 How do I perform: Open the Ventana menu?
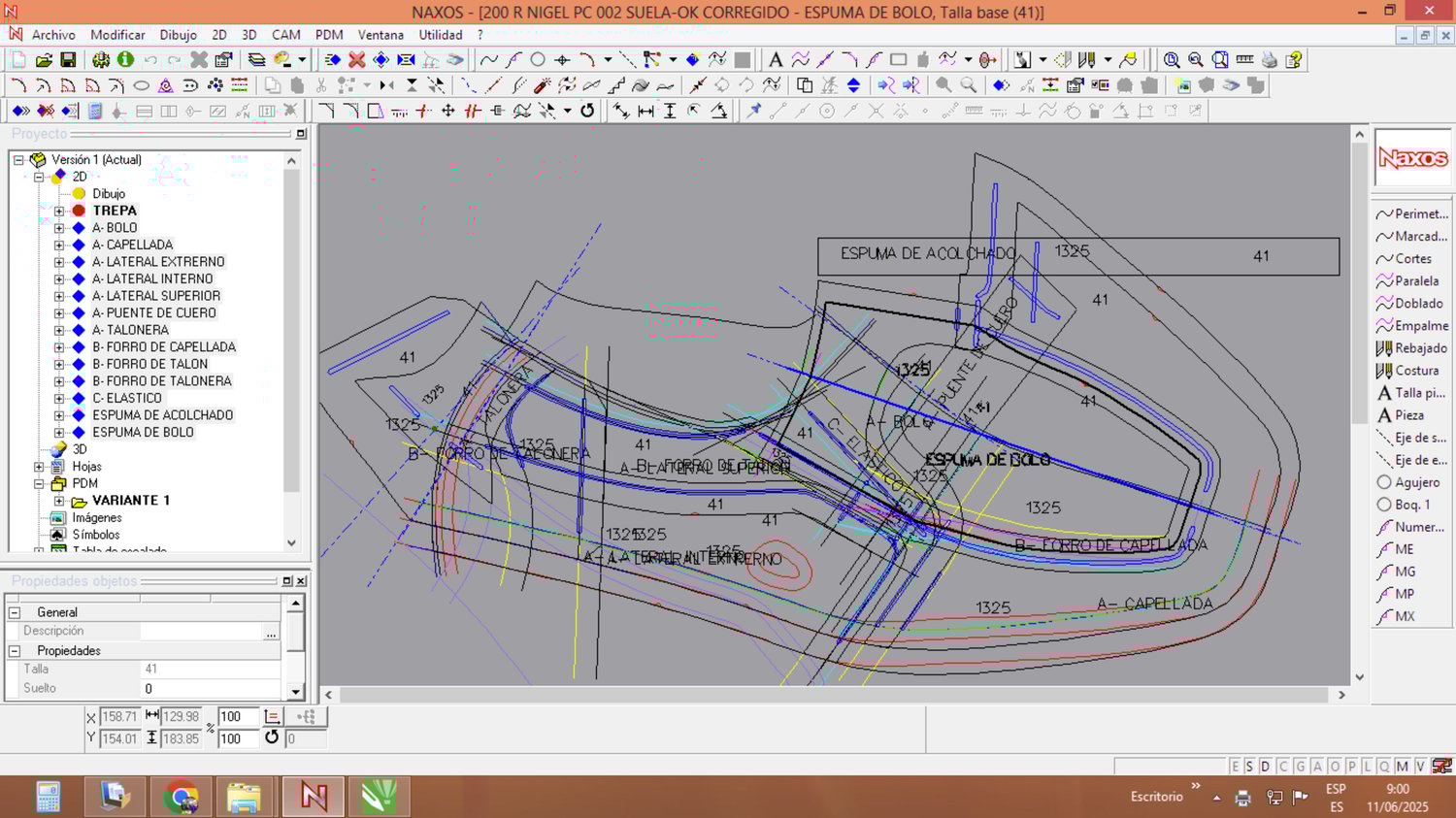coord(381,35)
